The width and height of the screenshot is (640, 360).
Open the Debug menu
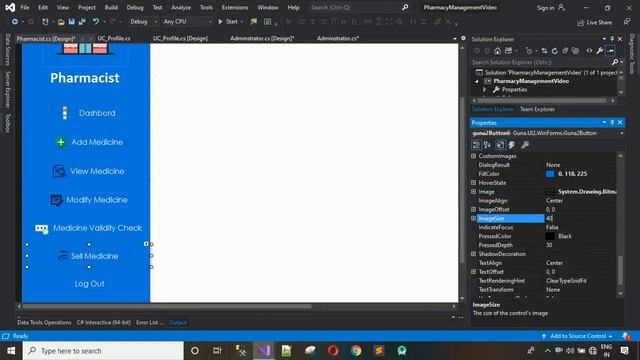[x=135, y=7]
